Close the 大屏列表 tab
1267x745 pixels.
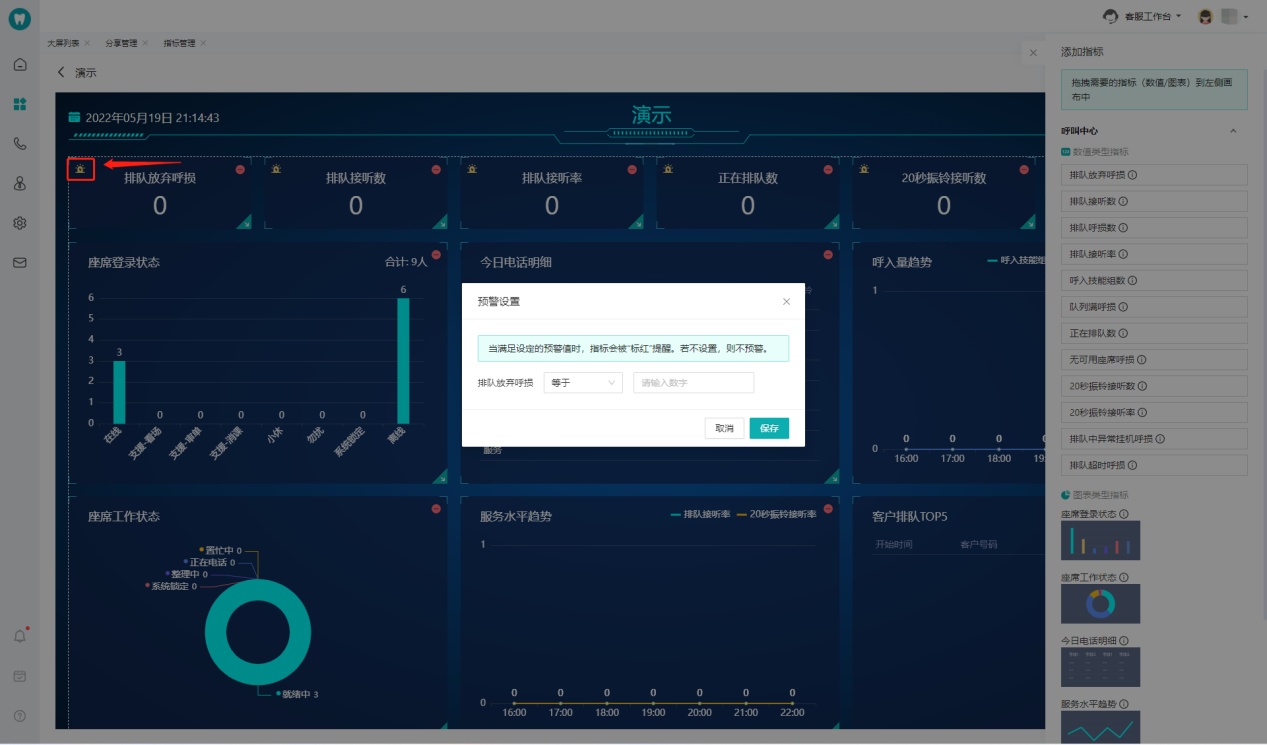point(87,43)
